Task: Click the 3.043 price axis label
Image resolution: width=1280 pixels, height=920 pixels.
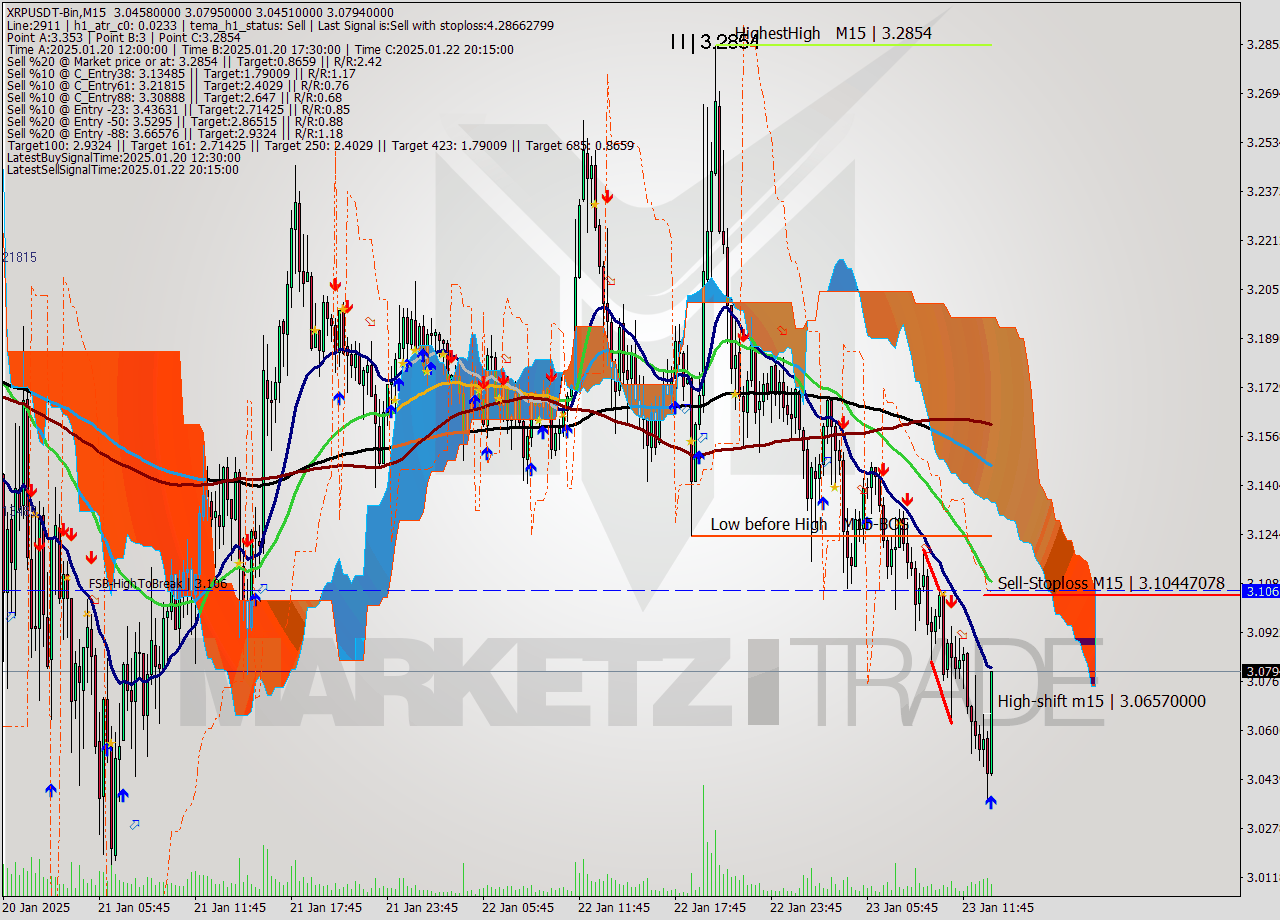Action: click(1263, 780)
